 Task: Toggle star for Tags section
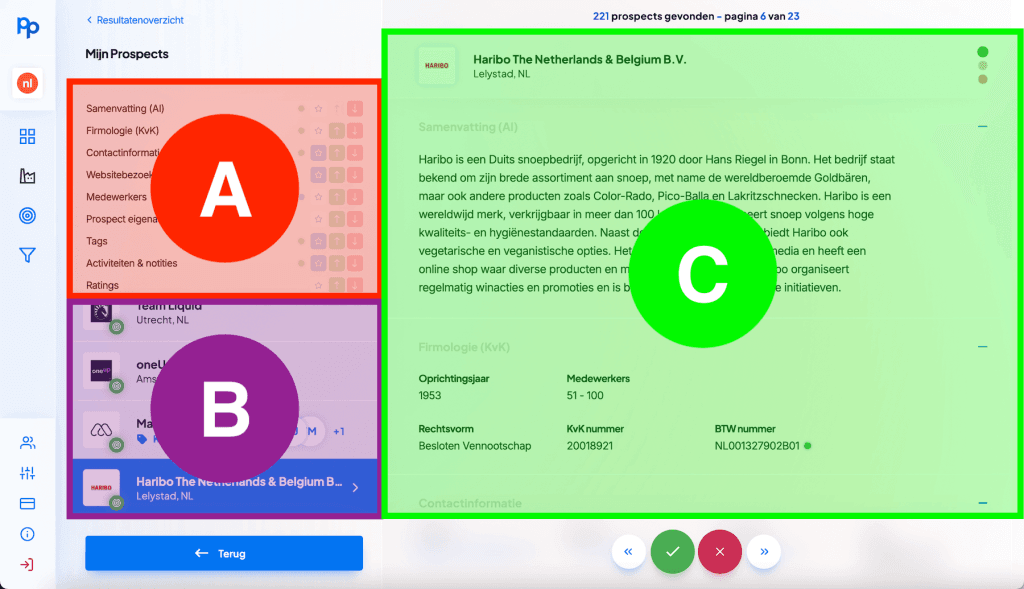318,241
